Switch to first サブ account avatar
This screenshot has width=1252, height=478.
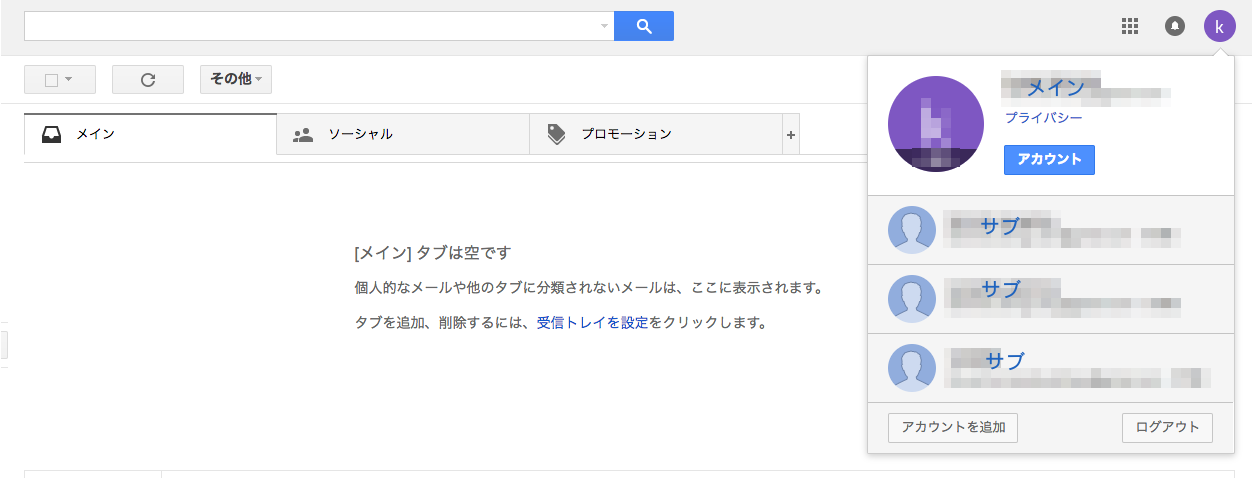pos(912,230)
